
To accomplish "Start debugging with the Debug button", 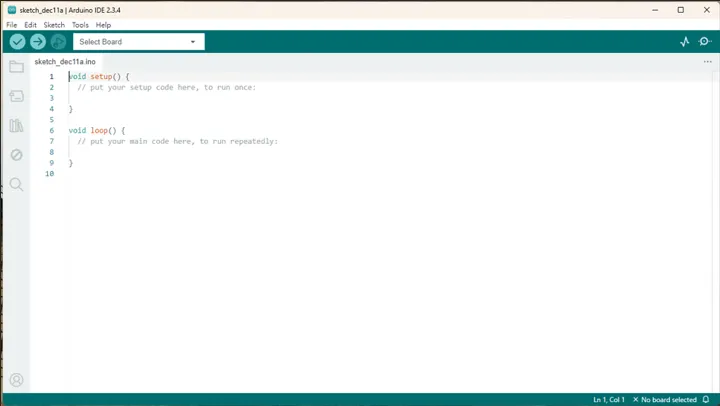I will pos(58,42).
